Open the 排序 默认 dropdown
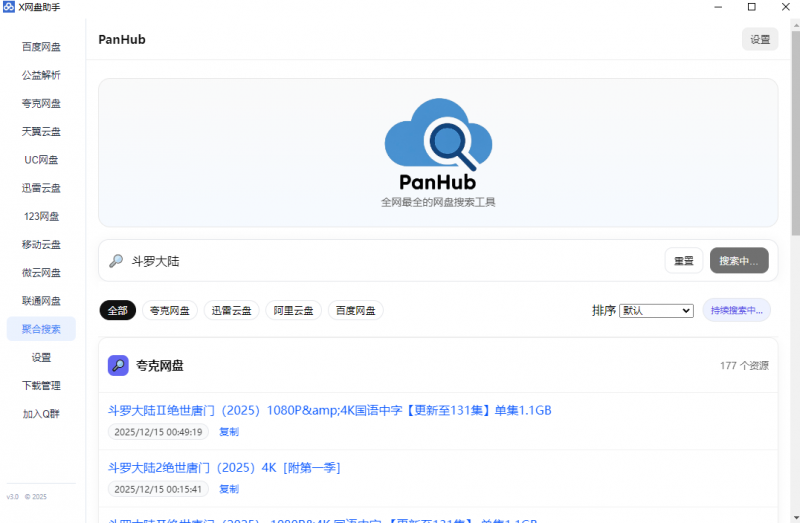The height and width of the screenshot is (523, 800). point(656,310)
